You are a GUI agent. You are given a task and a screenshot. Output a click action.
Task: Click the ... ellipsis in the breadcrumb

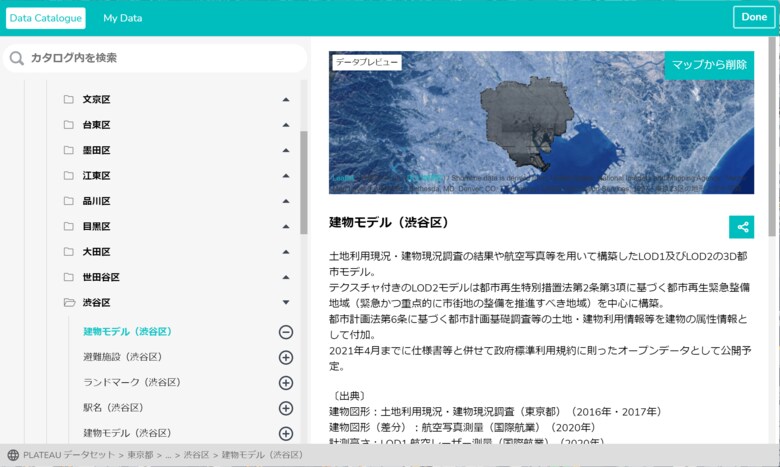coord(168,455)
